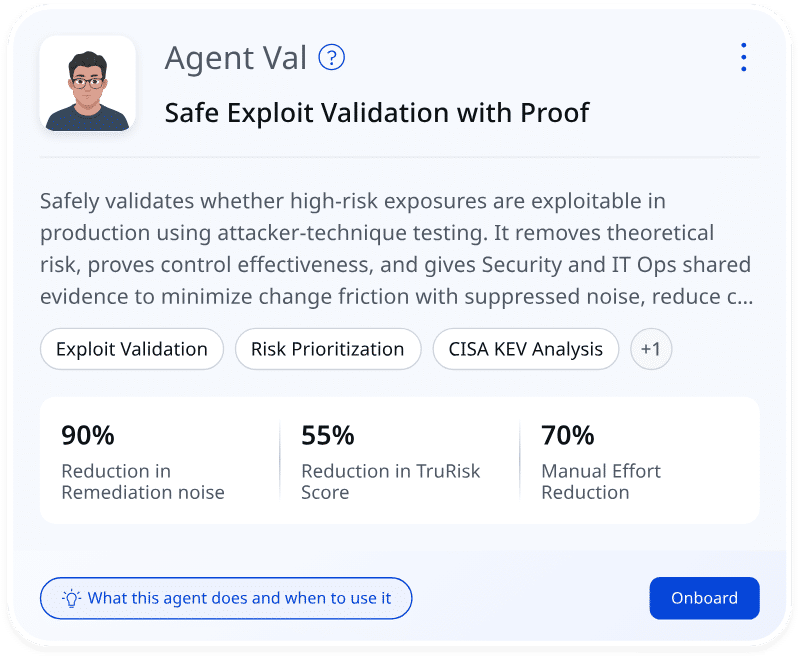Click the lightbulb icon in the info button
Screen dimensions: 800x658
[71, 598]
